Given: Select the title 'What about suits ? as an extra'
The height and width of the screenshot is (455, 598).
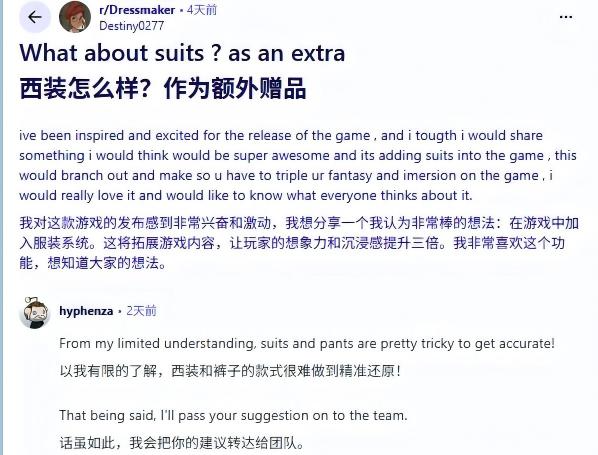Looking at the screenshot, I should click(x=182, y=53).
